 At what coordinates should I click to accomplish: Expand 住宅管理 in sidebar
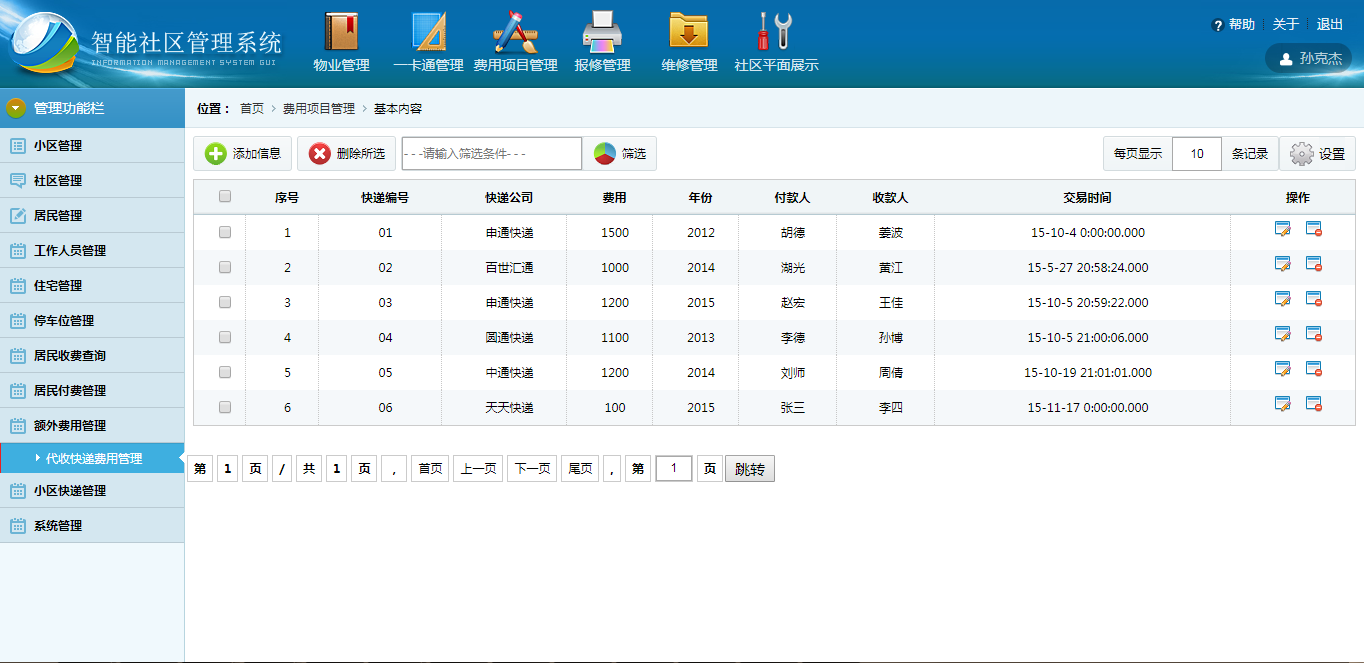click(92, 286)
